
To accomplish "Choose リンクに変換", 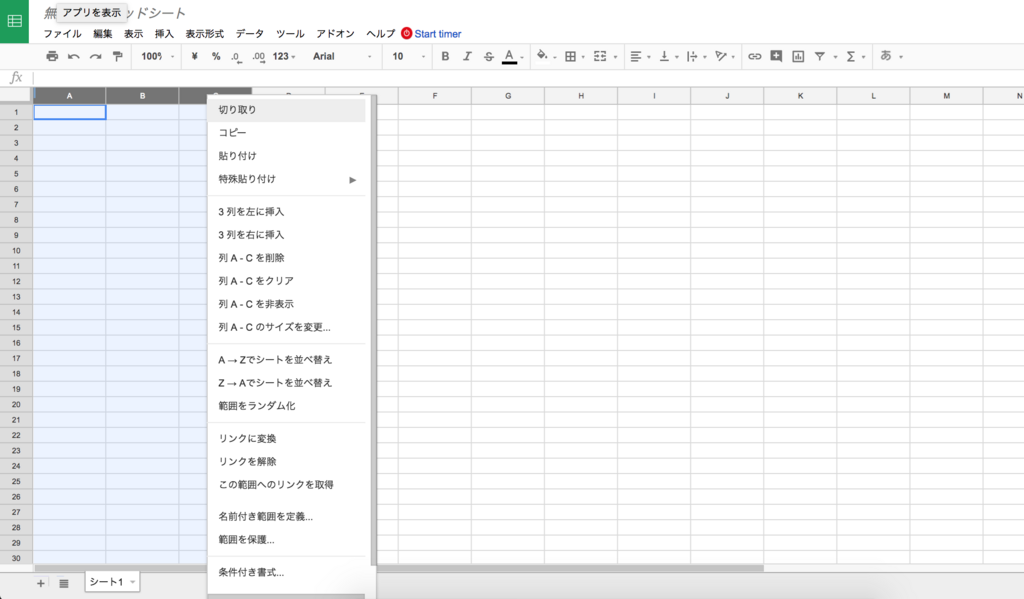I will 286,438.
